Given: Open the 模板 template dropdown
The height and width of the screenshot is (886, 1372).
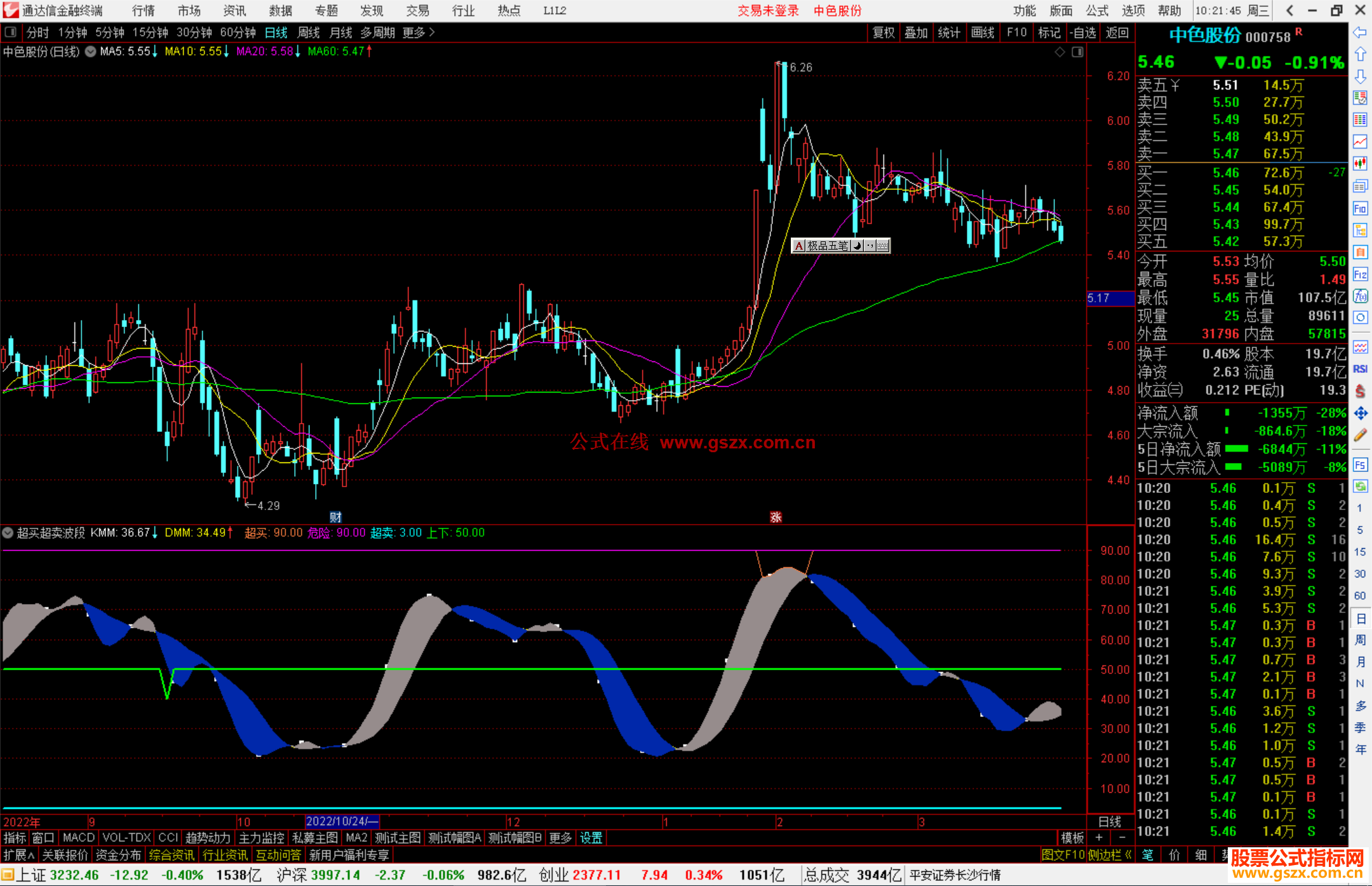Looking at the screenshot, I should (1072, 838).
